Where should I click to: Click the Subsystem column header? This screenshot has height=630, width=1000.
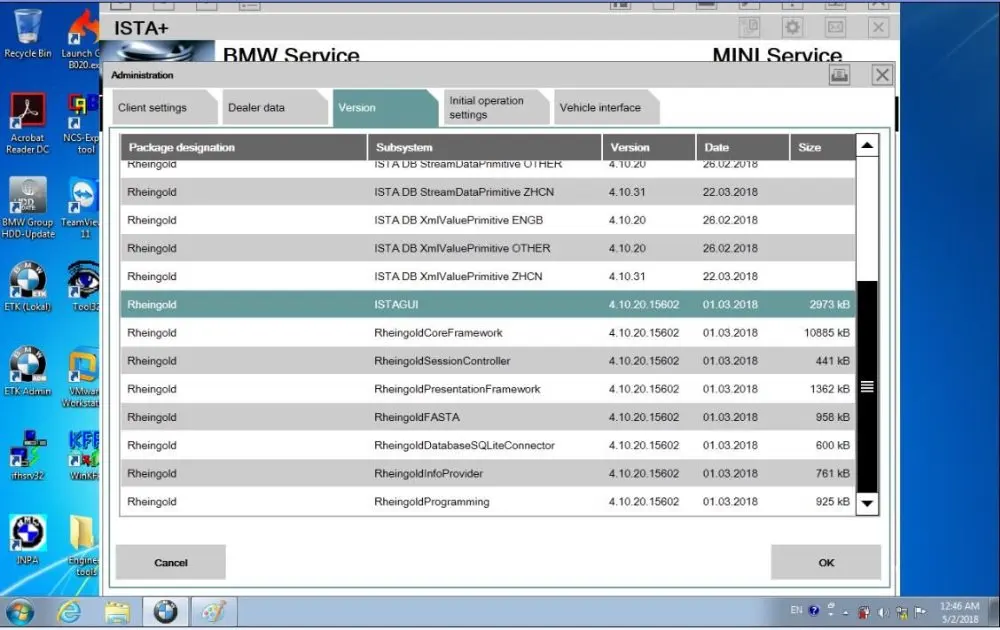(485, 147)
